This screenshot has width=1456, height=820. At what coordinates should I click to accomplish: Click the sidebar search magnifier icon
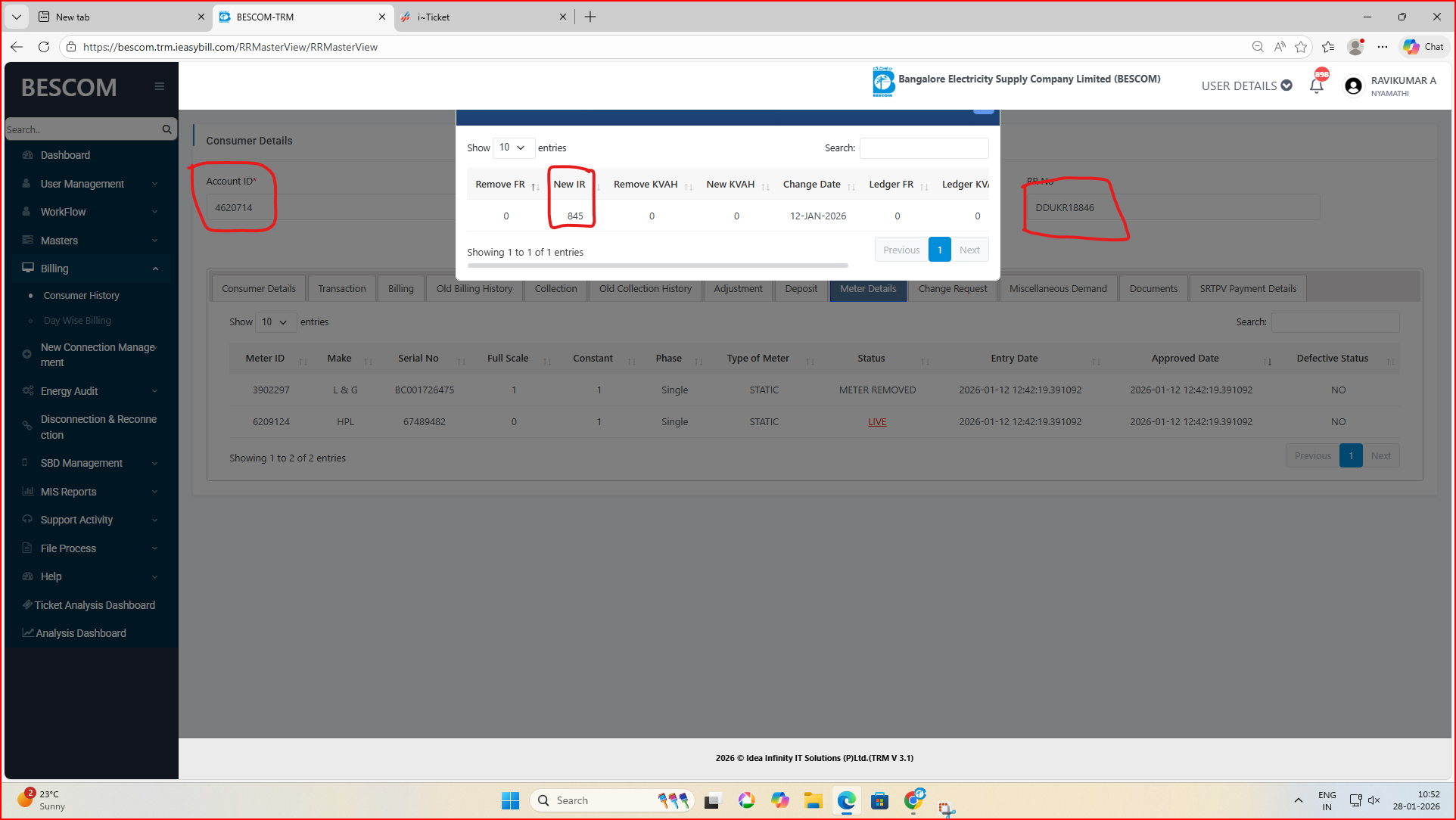pos(166,129)
